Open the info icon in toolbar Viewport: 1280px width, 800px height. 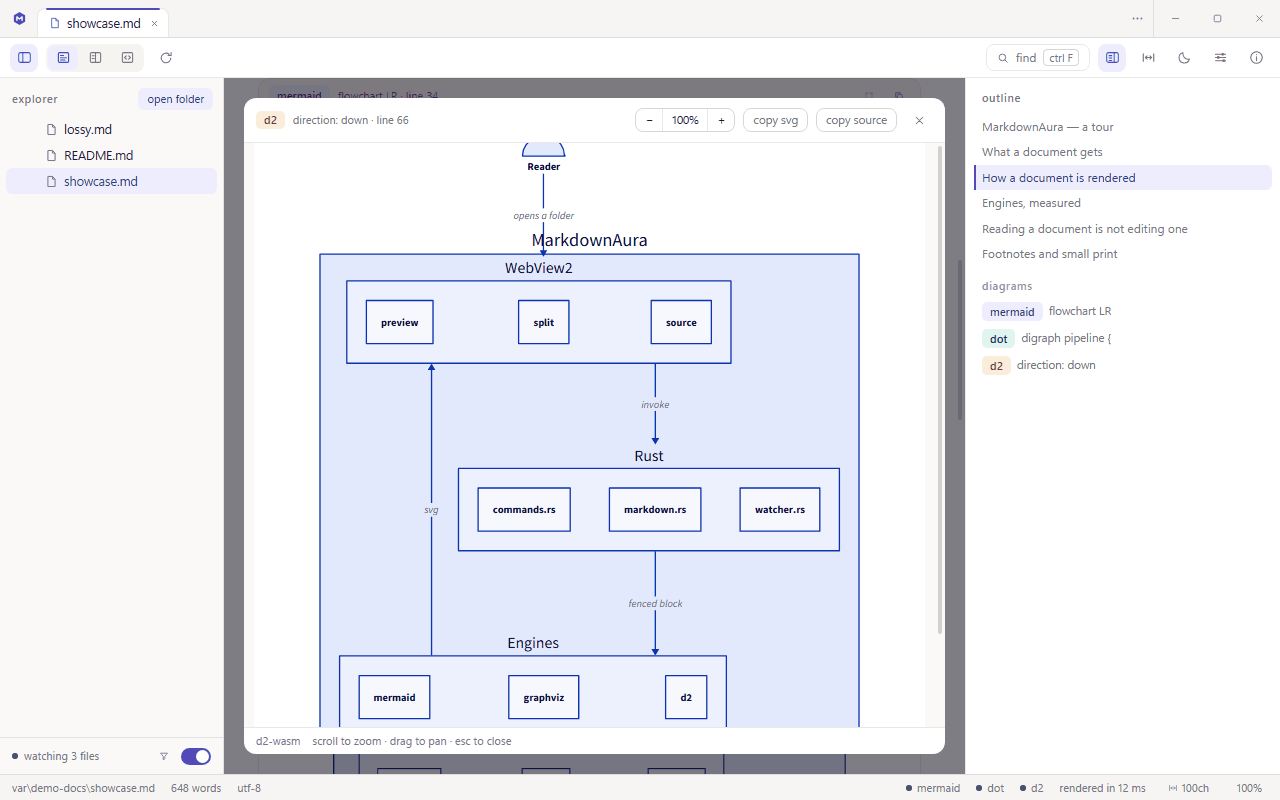(1256, 58)
